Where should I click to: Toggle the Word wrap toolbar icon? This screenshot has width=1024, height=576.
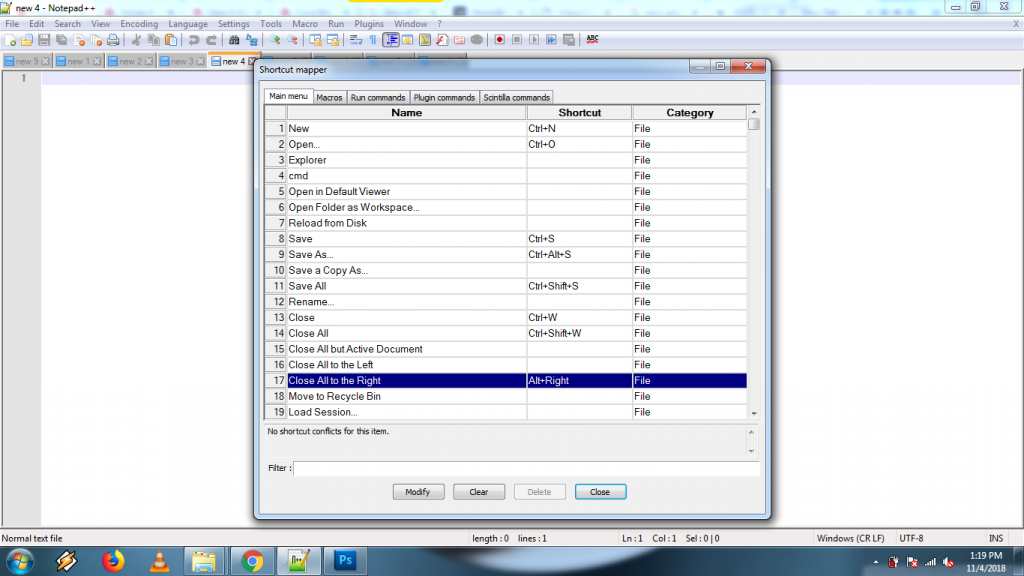coord(356,40)
